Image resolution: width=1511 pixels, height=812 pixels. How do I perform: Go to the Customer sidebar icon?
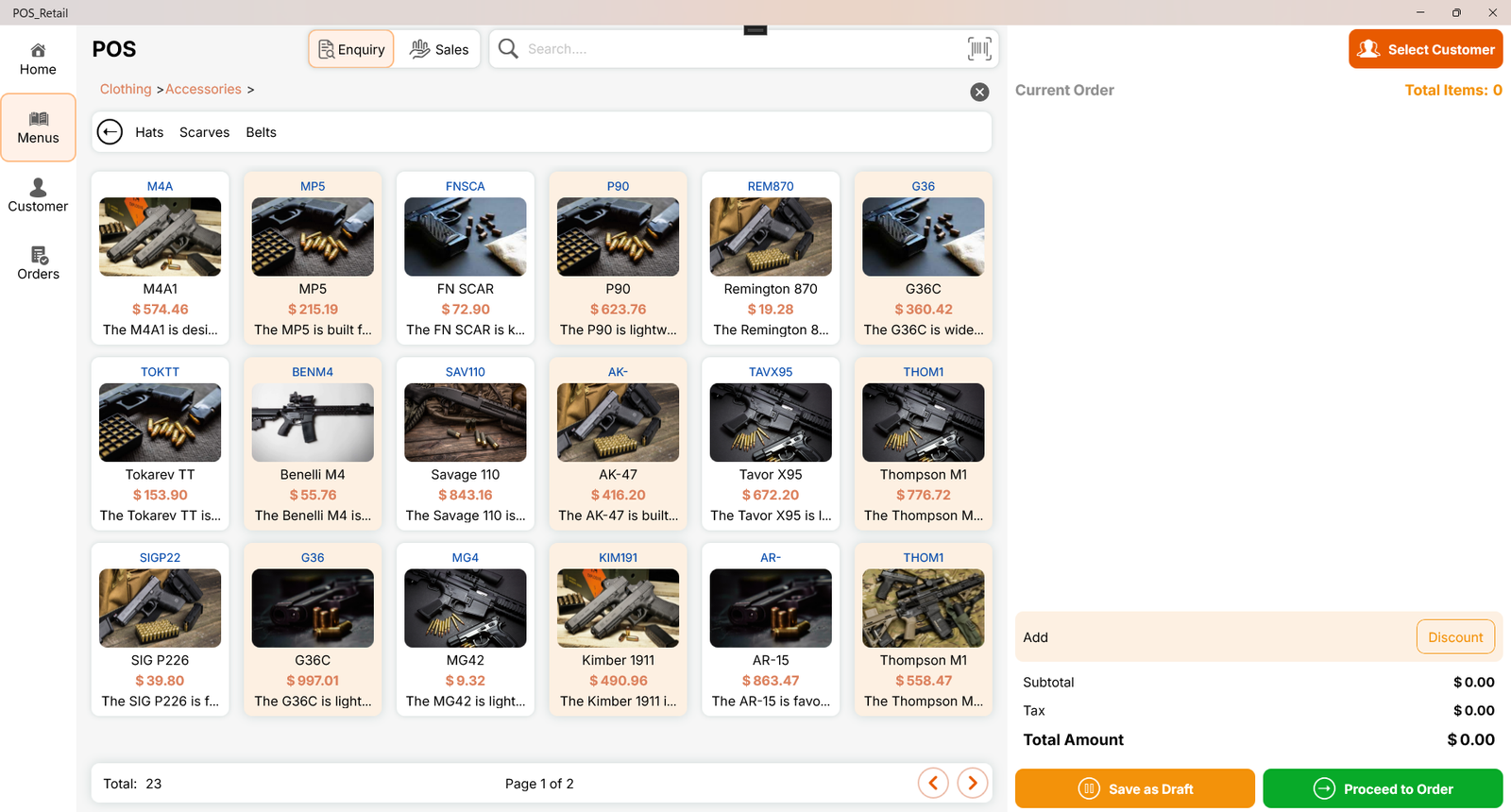pos(38,195)
